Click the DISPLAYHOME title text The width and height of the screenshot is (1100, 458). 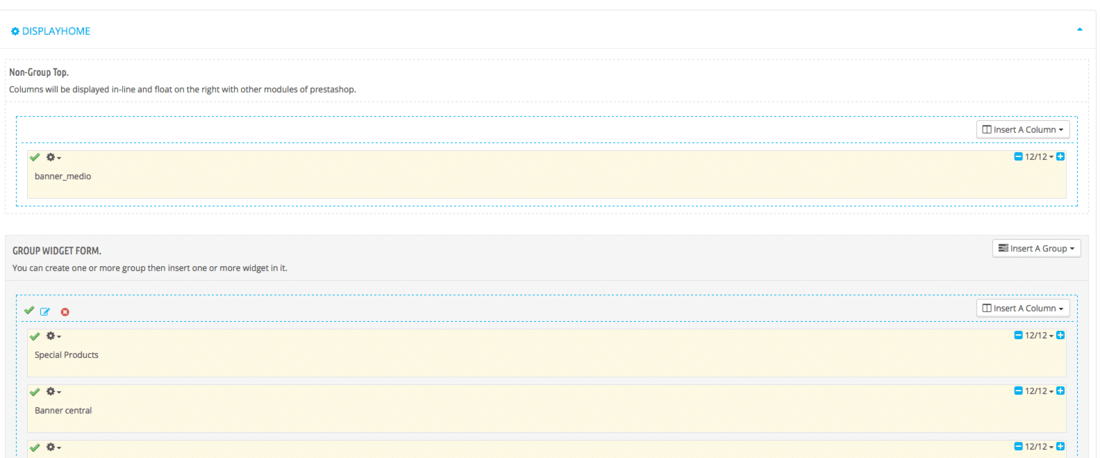pos(56,32)
